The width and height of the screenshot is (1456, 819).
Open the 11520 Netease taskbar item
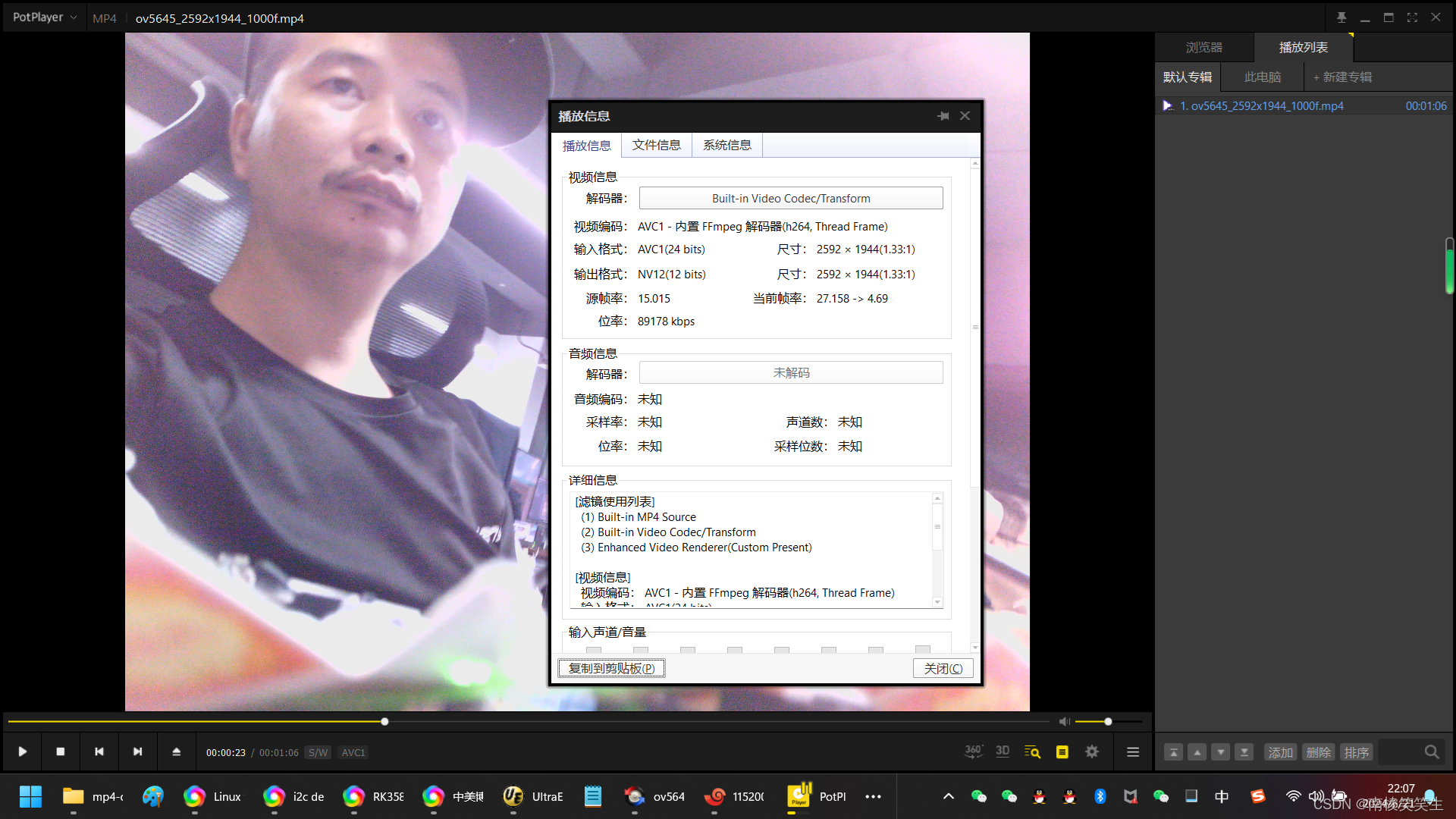[734, 796]
